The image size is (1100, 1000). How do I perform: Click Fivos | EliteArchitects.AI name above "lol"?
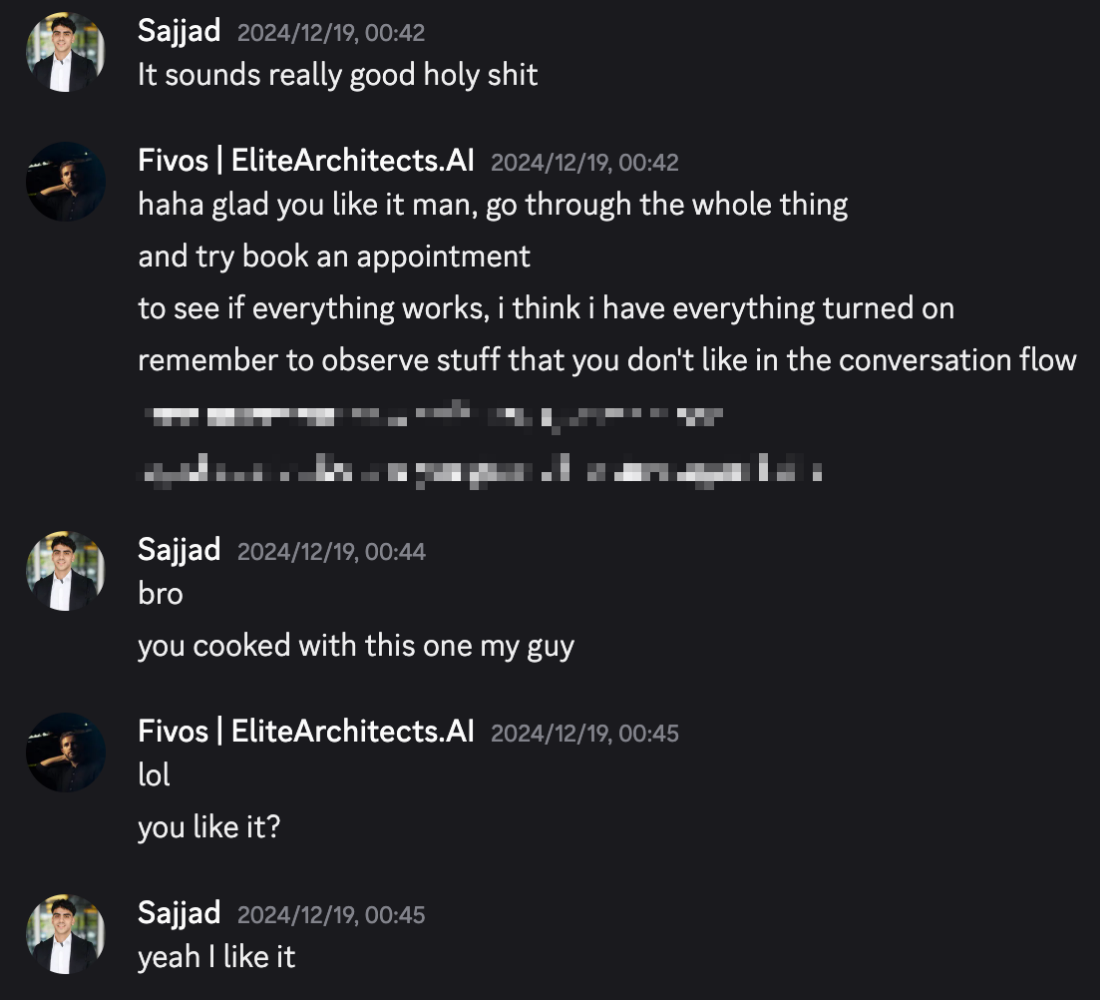click(306, 731)
